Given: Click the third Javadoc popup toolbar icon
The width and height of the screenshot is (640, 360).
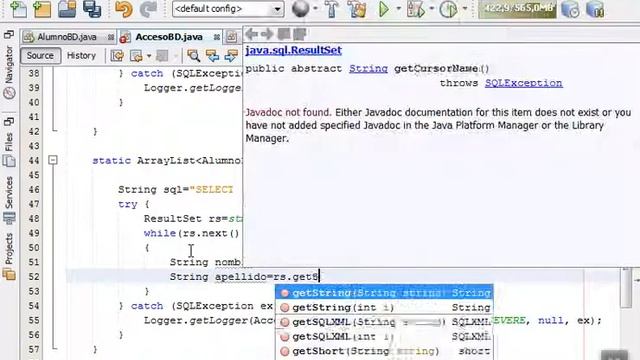Looking at the screenshot, I should tap(284, 34).
